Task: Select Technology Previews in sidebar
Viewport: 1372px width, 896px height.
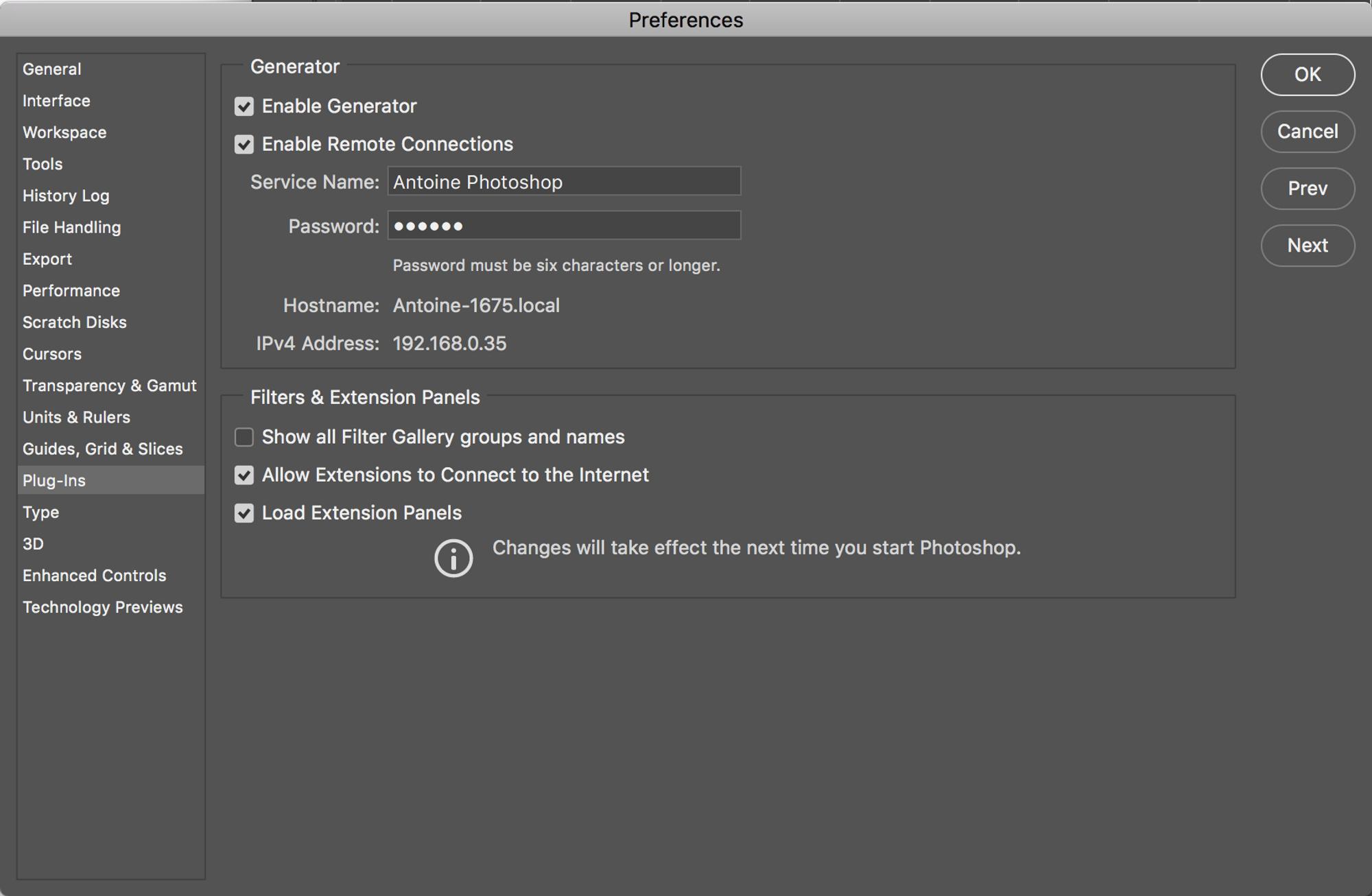Action: pos(103,607)
